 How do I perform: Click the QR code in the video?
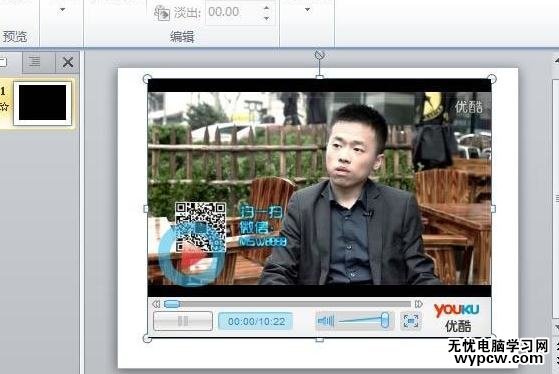[201, 227]
